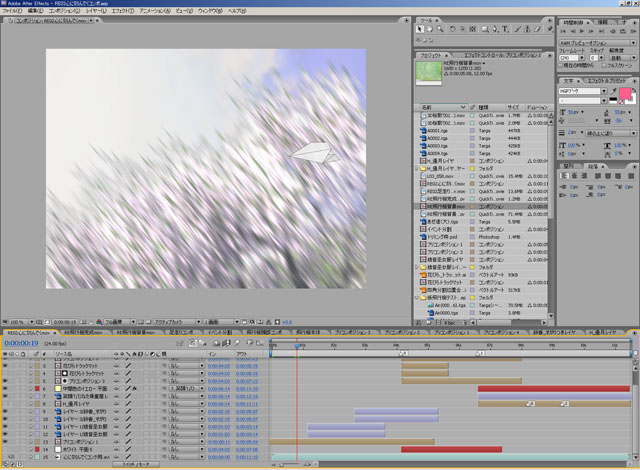The image size is (640, 470).
Task: Start playback with the Play button
Action: (x=582, y=31)
